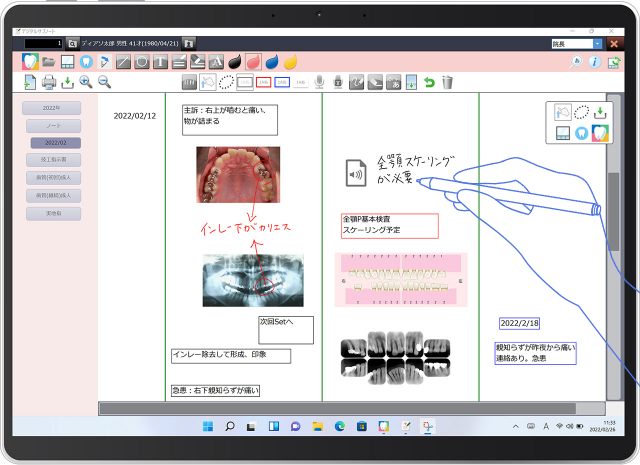Click the zoom in magnifier icon
This screenshot has width=640, height=465.
86,82
